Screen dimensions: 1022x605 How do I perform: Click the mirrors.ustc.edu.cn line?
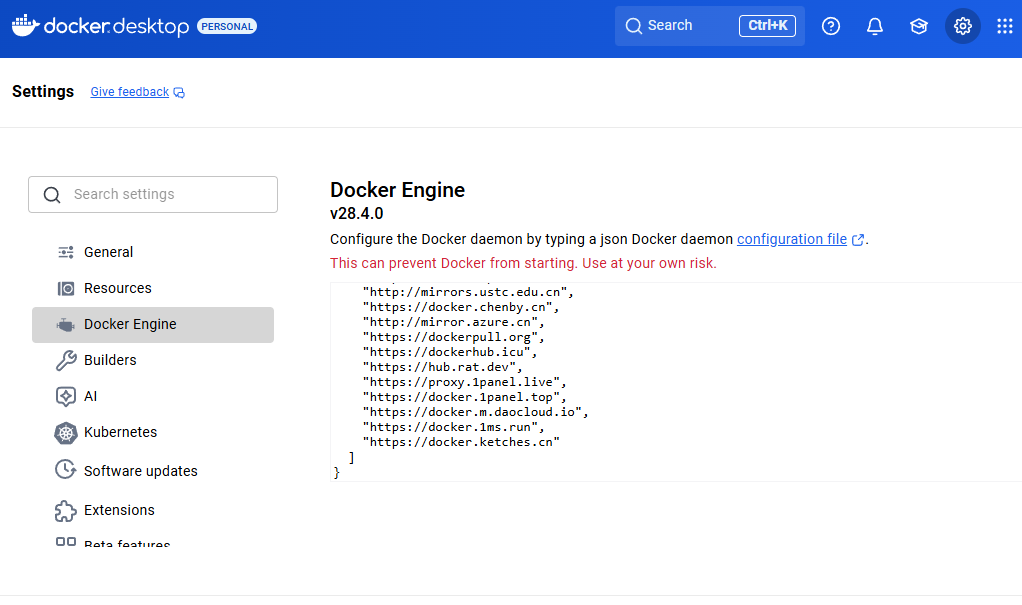coord(468,292)
